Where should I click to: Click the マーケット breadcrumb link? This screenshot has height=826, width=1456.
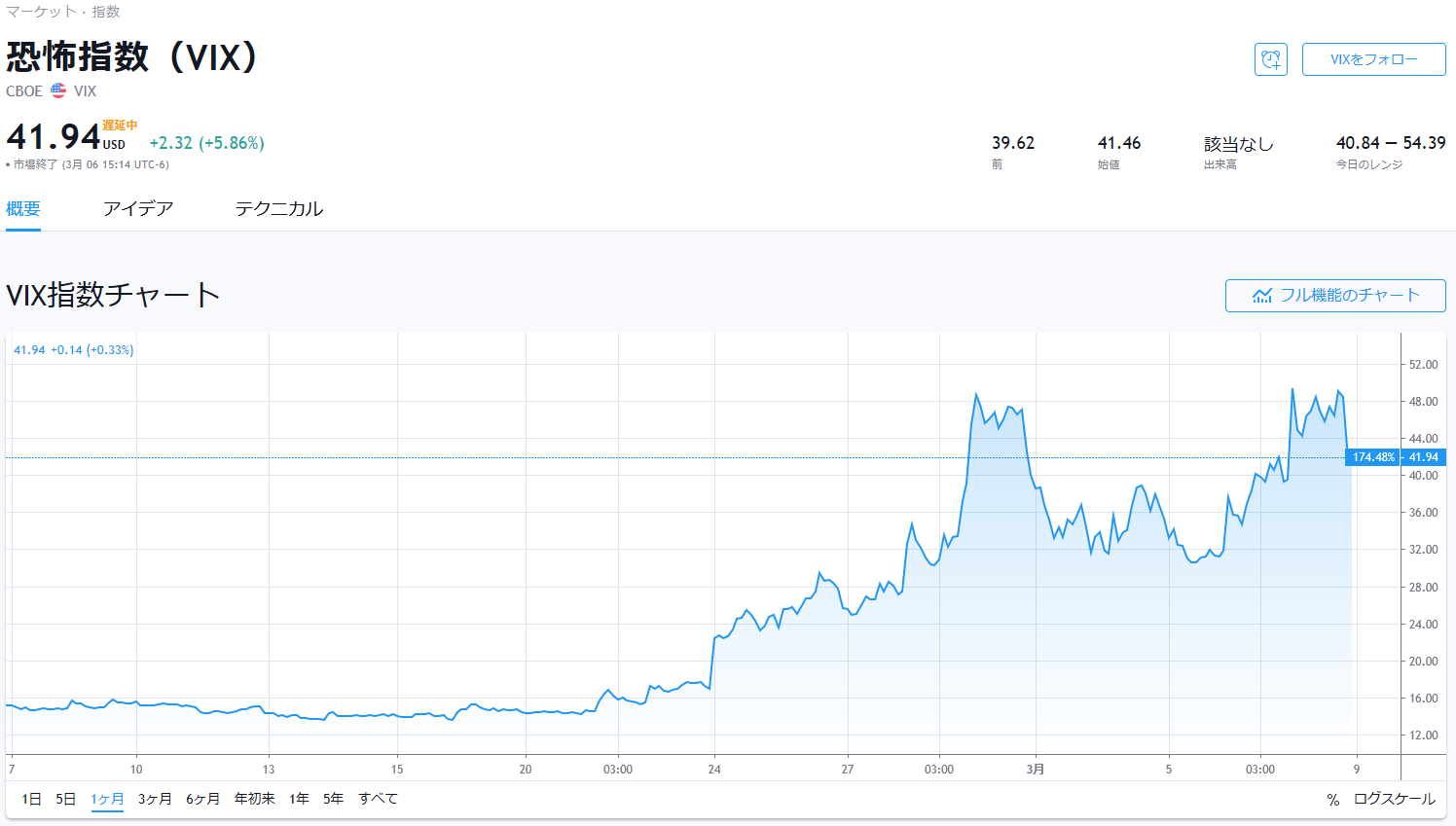(x=41, y=12)
